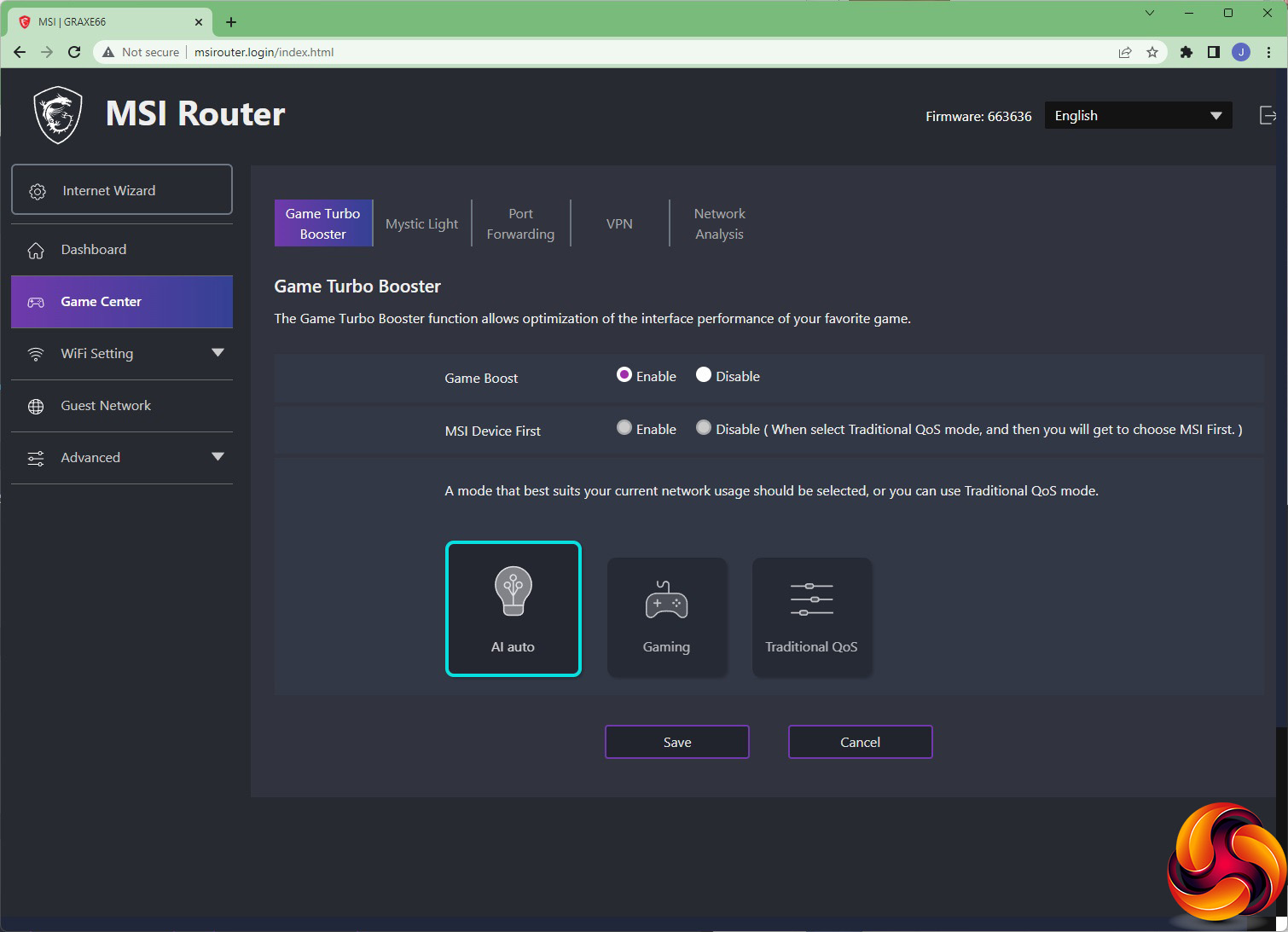Bookmark this page with the star icon
The width and height of the screenshot is (1288, 932).
point(1152,52)
